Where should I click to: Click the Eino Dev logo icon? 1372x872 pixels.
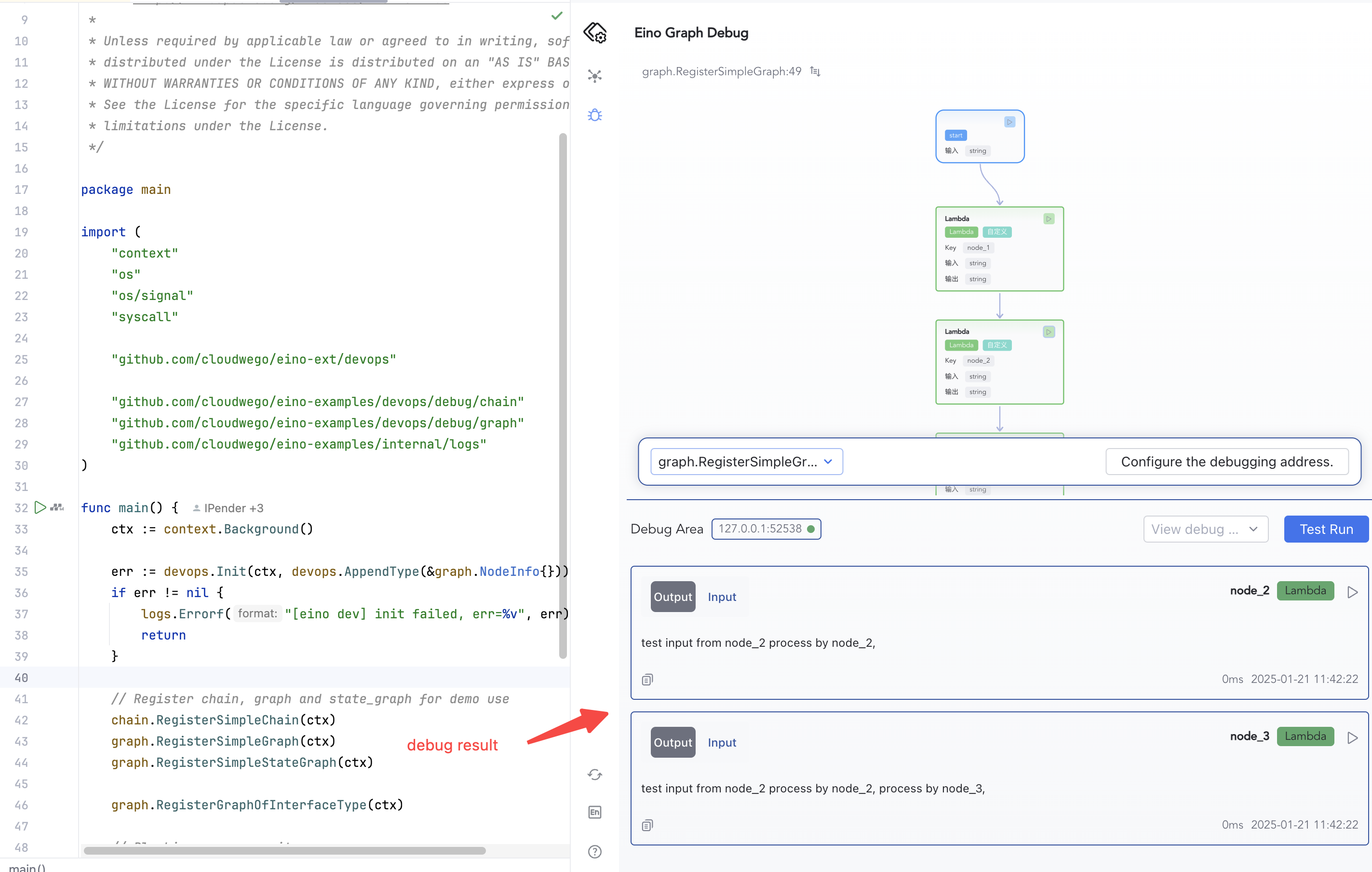(595, 33)
